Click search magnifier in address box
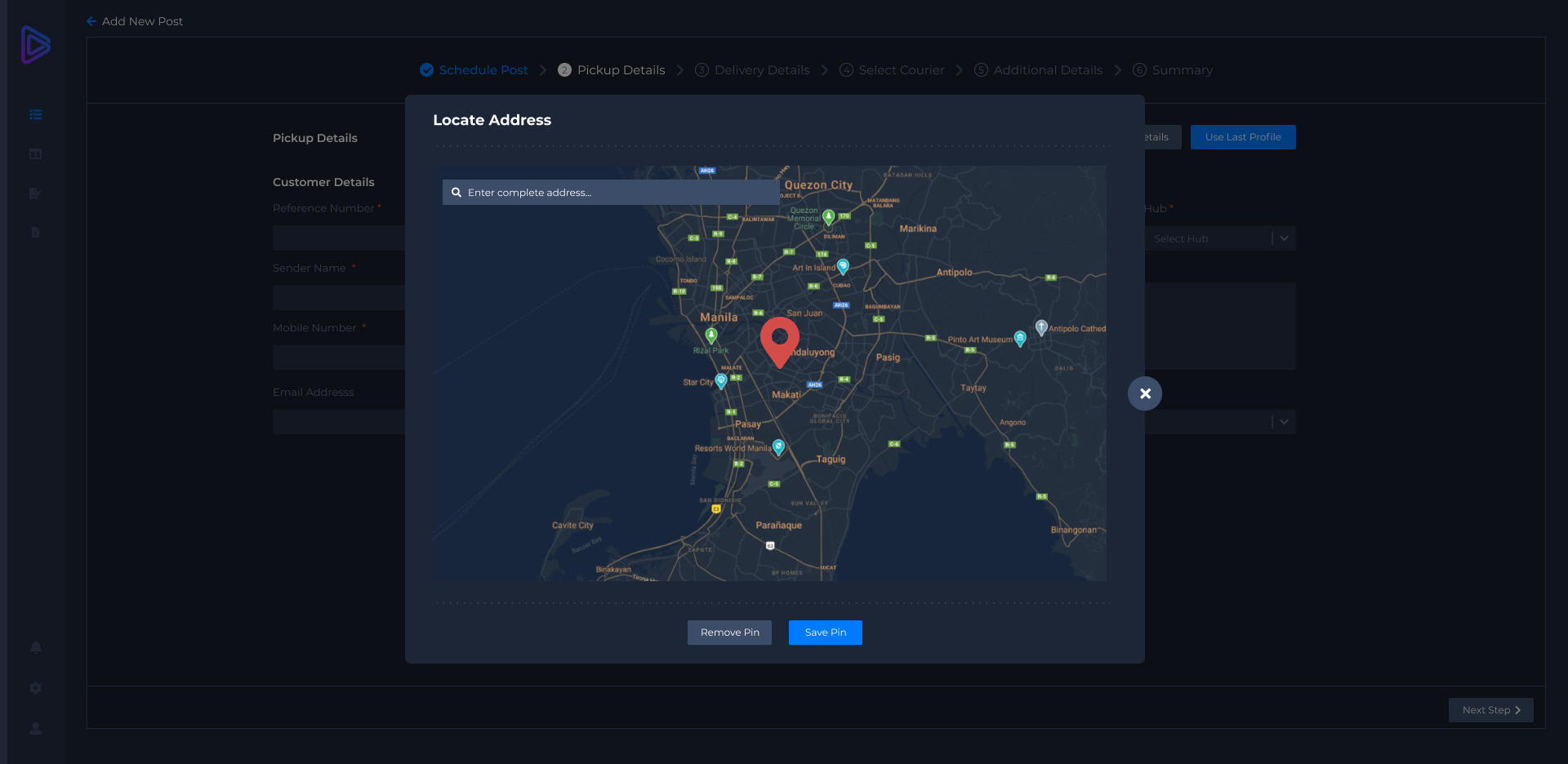 457,193
